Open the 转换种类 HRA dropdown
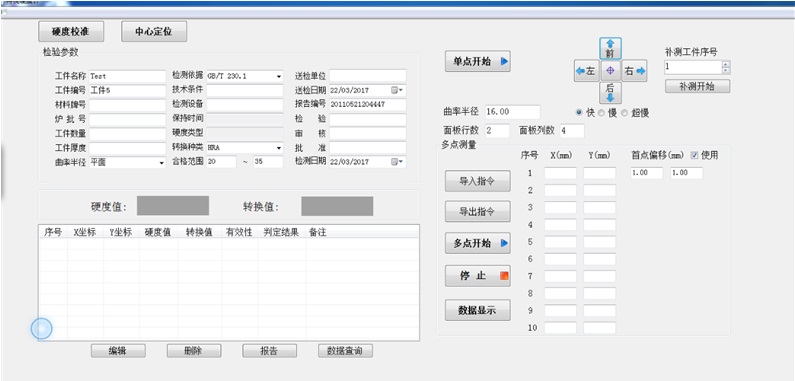This screenshot has width=795, height=381. click(x=279, y=148)
